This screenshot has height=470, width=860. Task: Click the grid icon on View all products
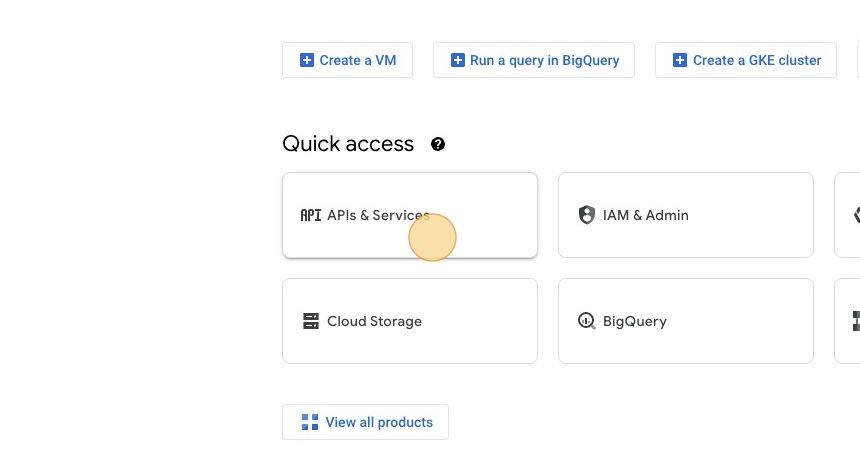pyautogui.click(x=309, y=422)
